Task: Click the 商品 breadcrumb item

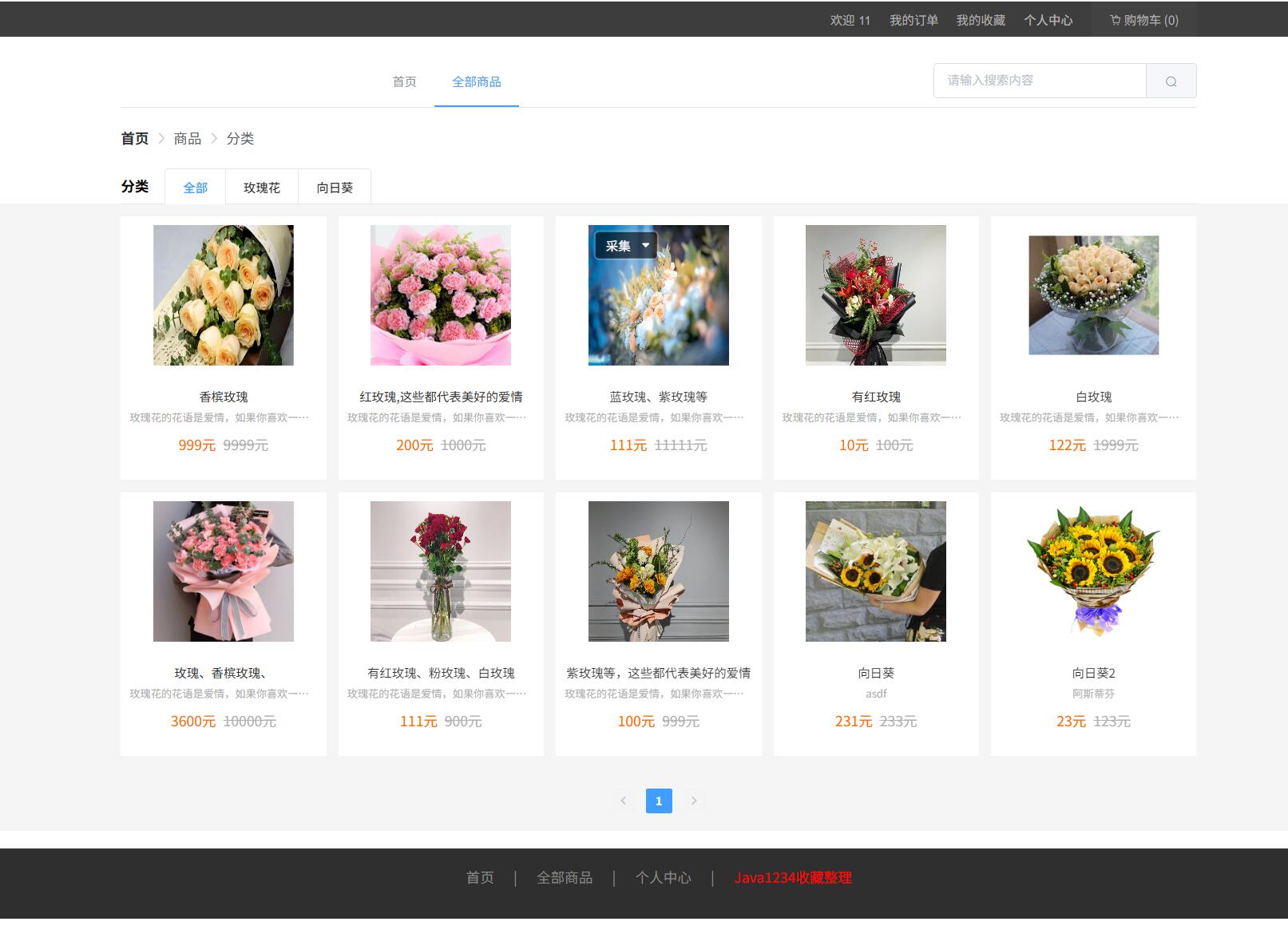Action: (x=188, y=139)
